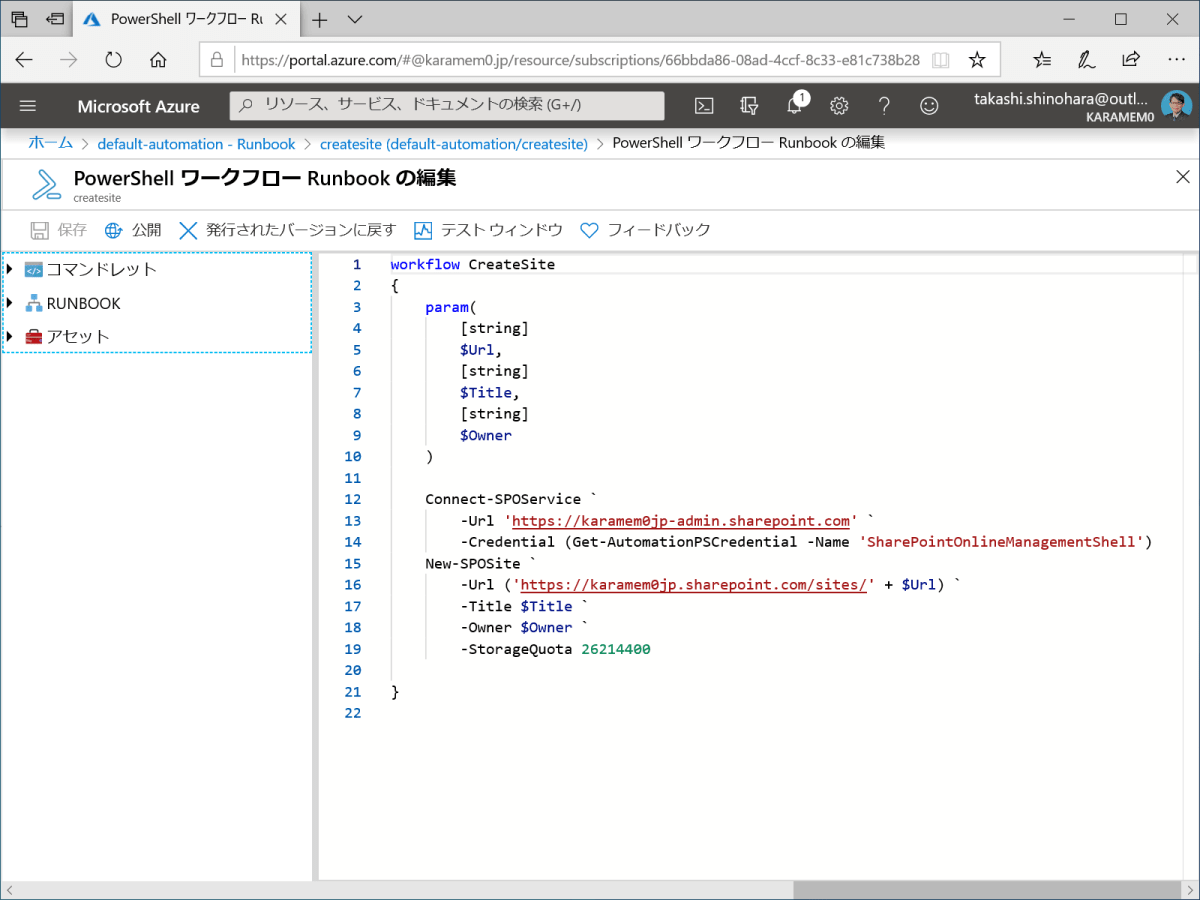This screenshot has height=900, width=1200.
Task: Go to the browser home page
Action: coord(158,60)
